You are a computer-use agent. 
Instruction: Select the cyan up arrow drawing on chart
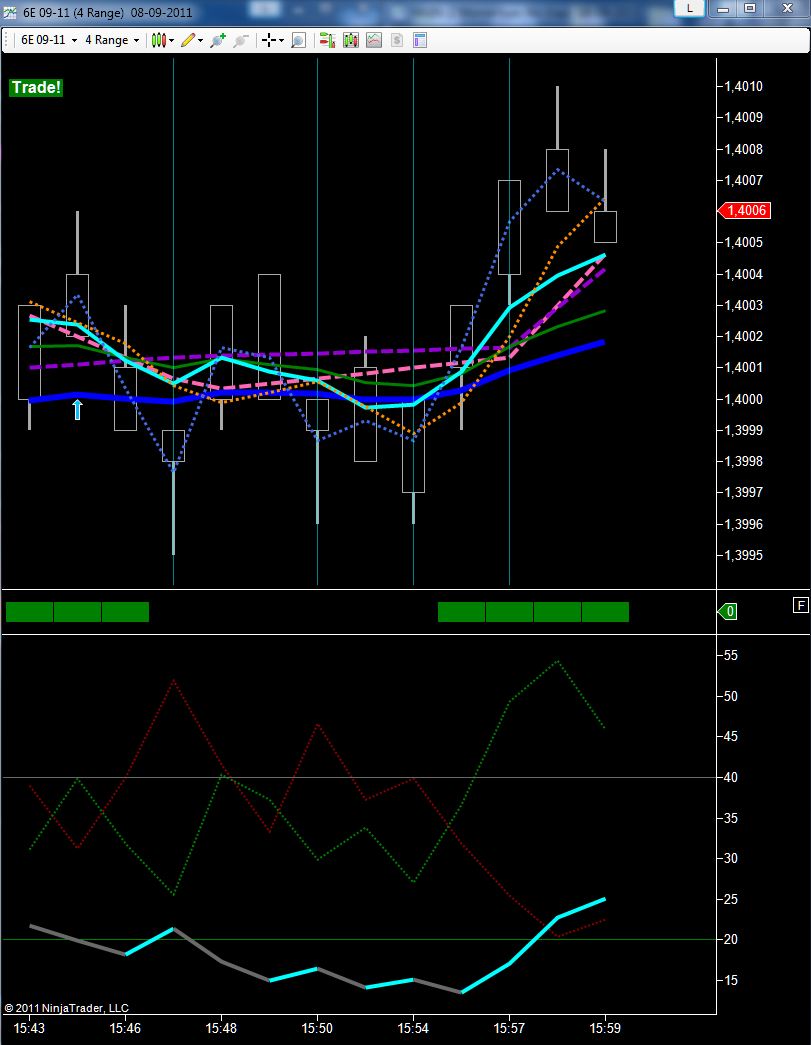tap(77, 409)
